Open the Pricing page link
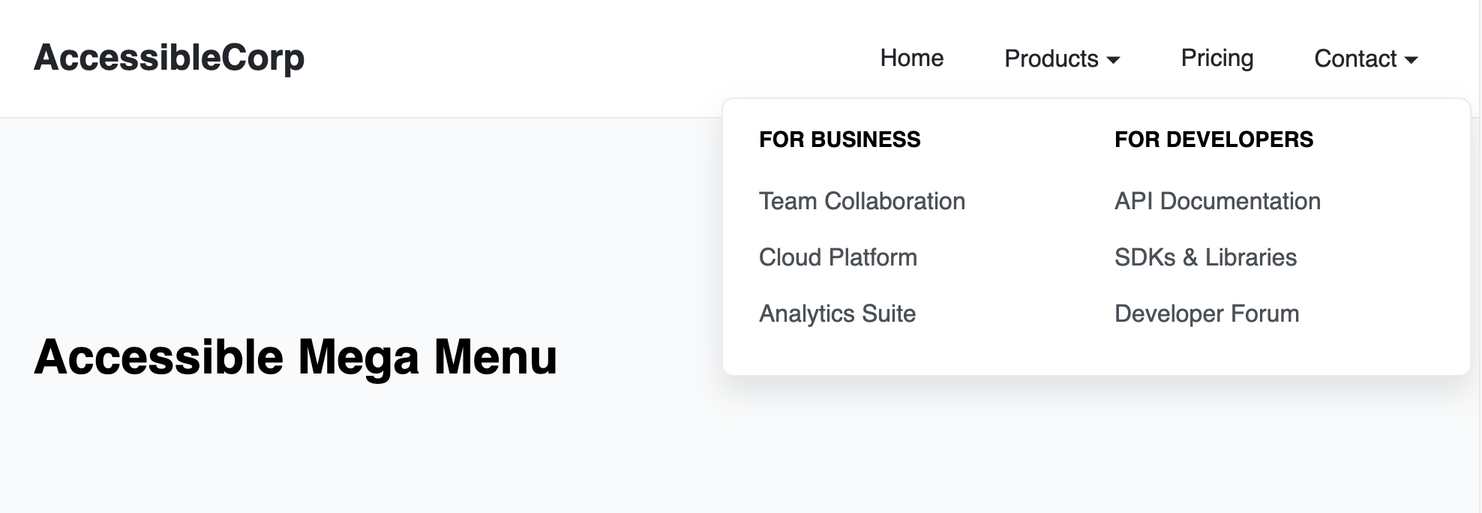1482x513 pixels. 1217,58
